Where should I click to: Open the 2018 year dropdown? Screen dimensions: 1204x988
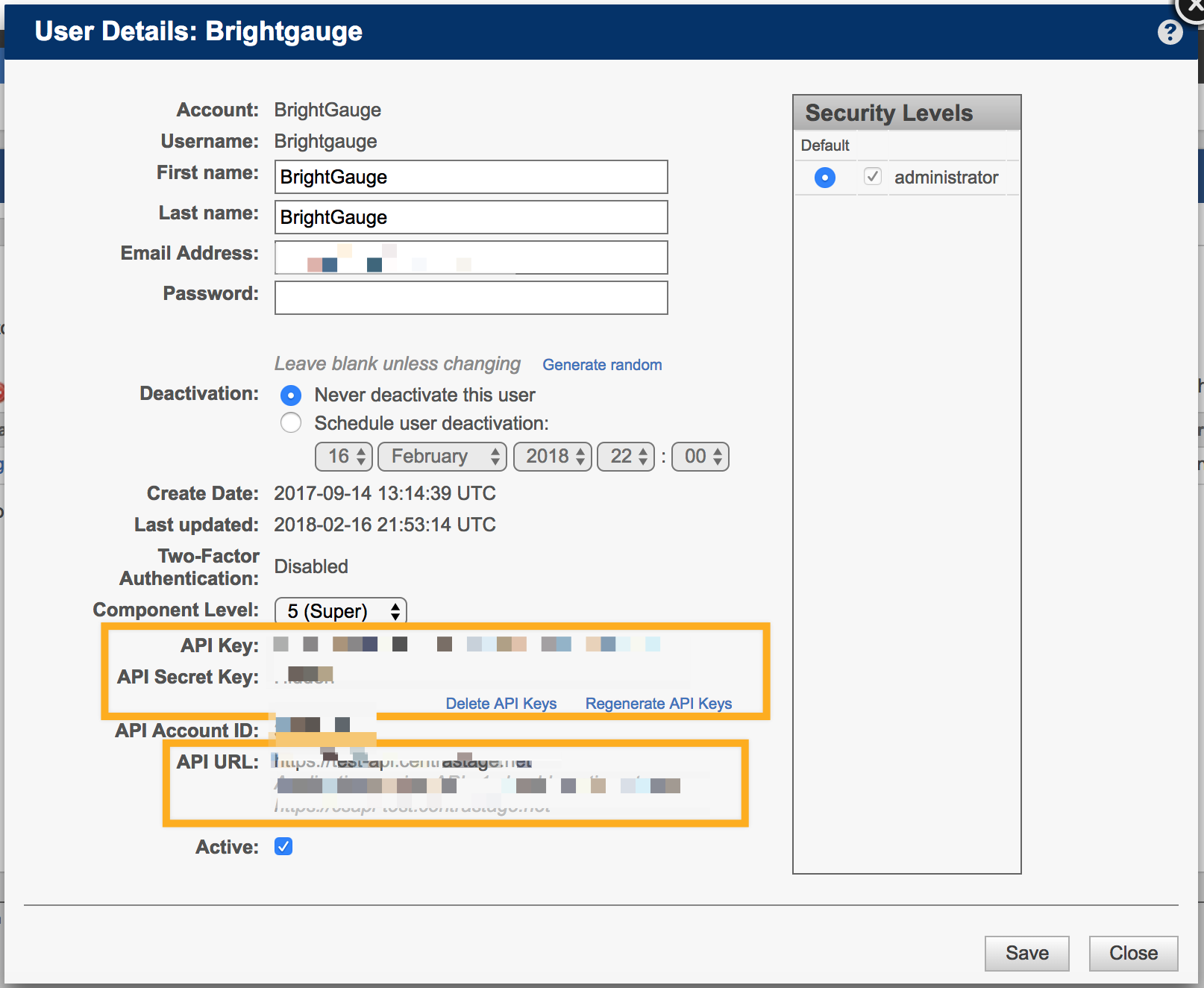[553, 457]
